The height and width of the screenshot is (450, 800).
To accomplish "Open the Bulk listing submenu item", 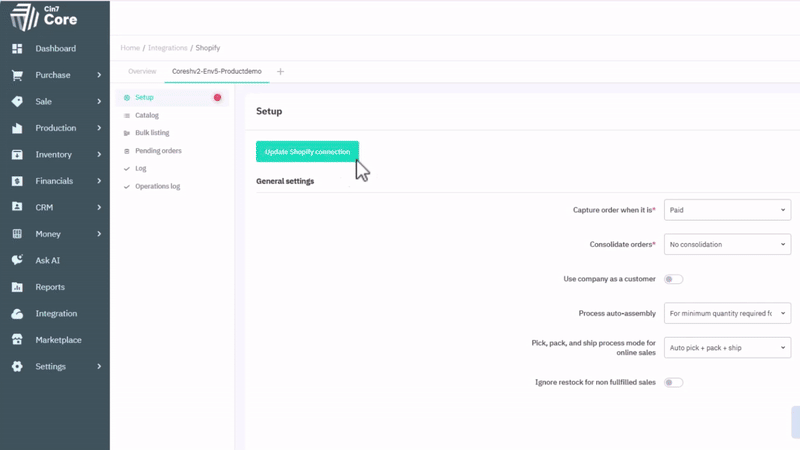I will [152, 133].
